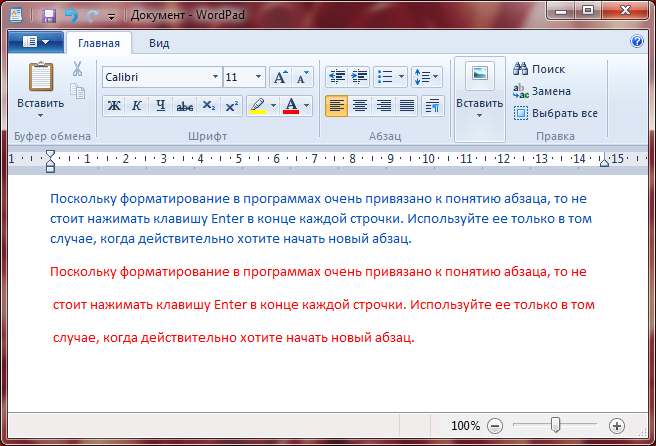Center the text alignment
The height and width of the screenshot is (446, 656).
(360, 106)
